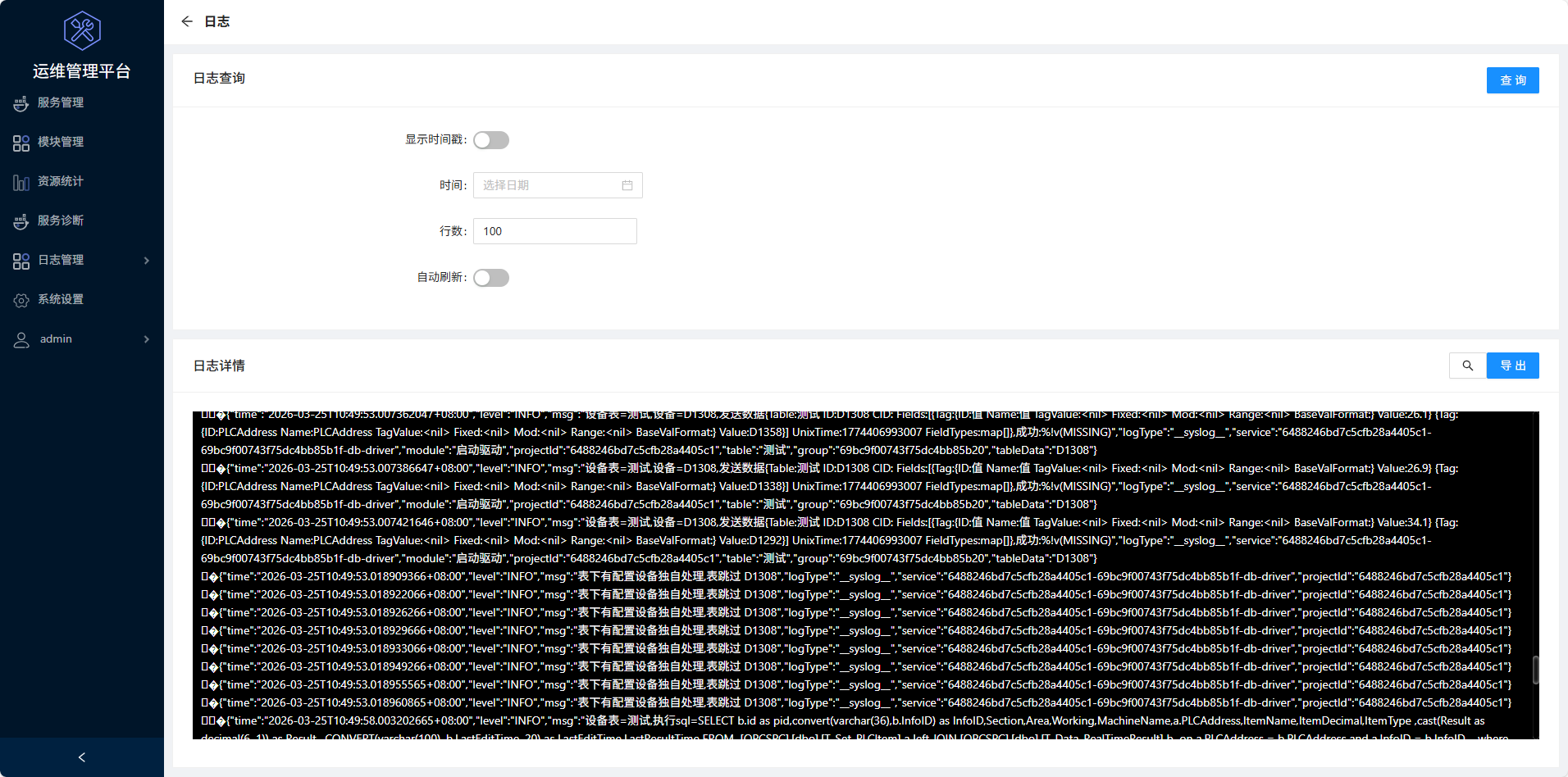Click the 模块管理 grid icon
This screenshot has width=1568, height=777.
pos(21,143)
